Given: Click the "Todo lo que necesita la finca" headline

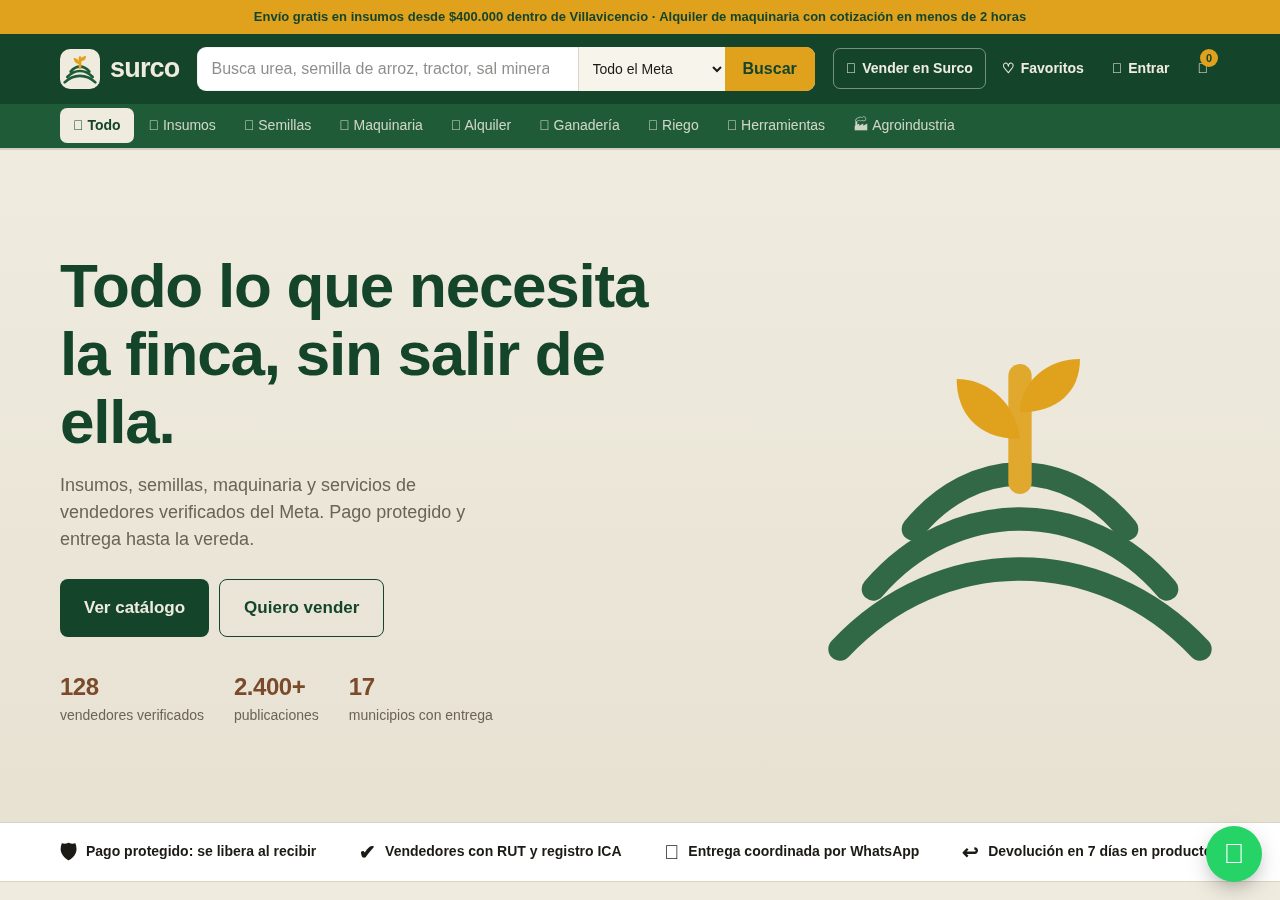Looking at the screenshot, I should click(354, 354).
